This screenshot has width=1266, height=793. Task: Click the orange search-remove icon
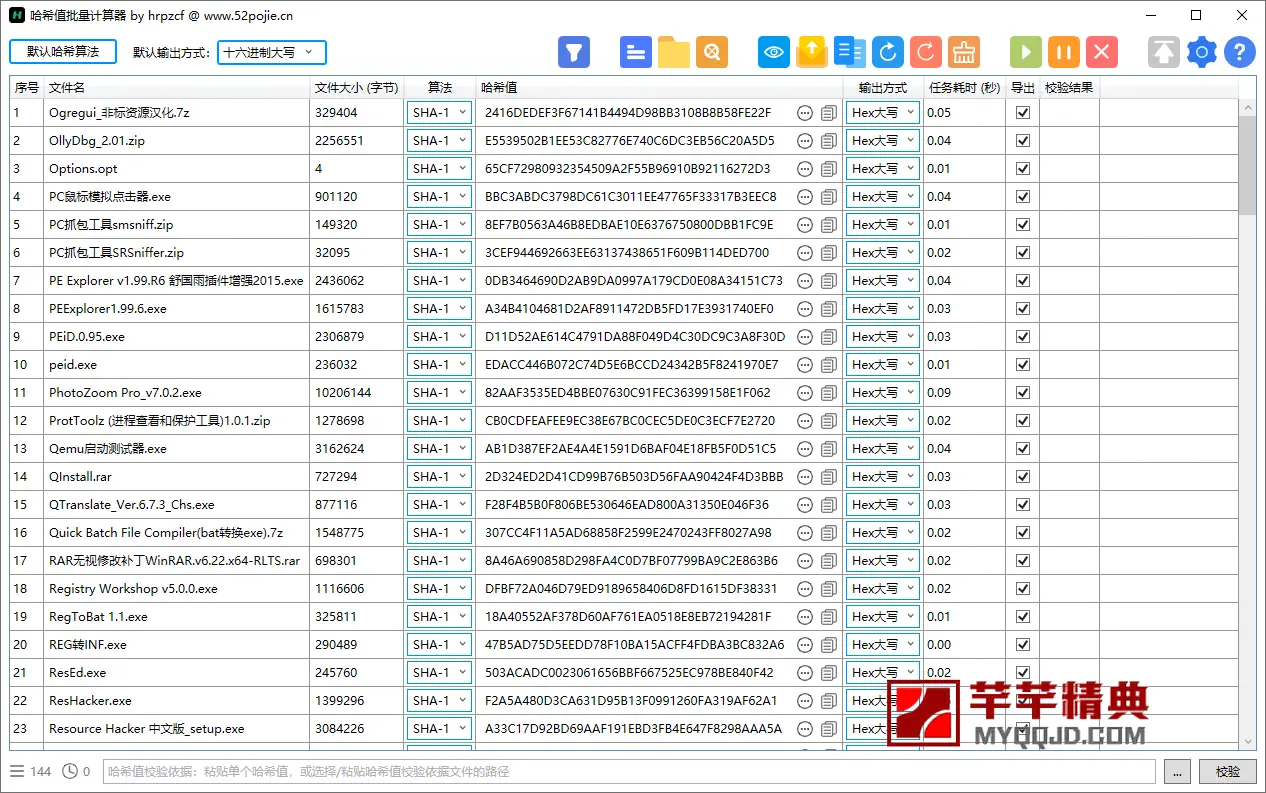712,52
